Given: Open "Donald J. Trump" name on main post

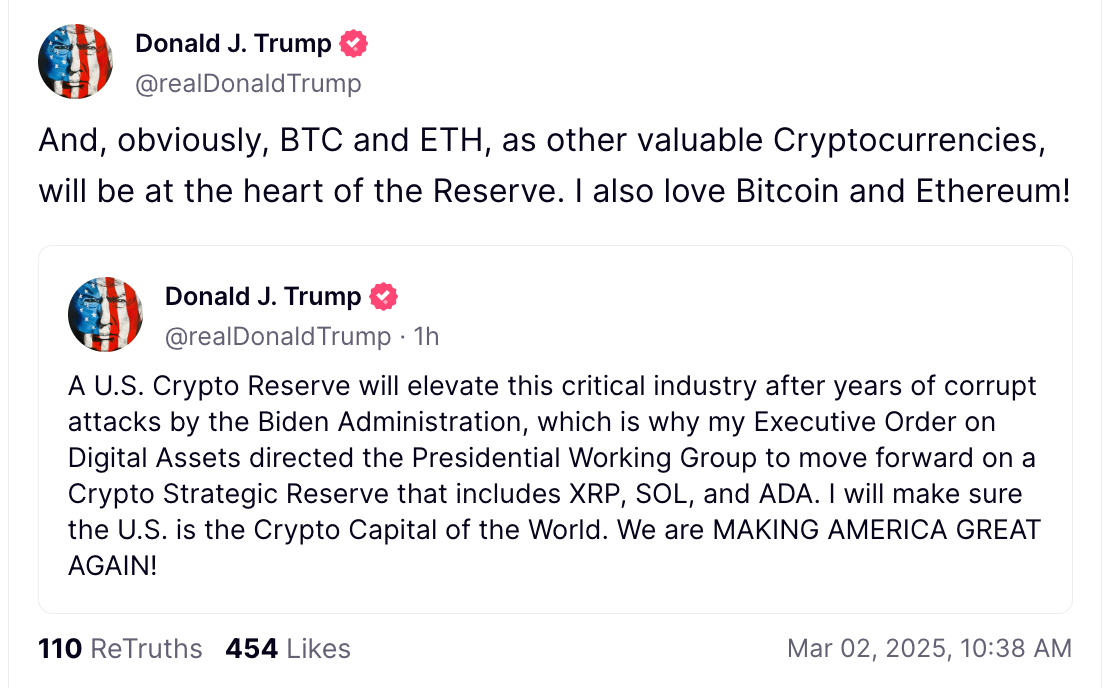Looking at the screenshot, I should pos(233,44).
